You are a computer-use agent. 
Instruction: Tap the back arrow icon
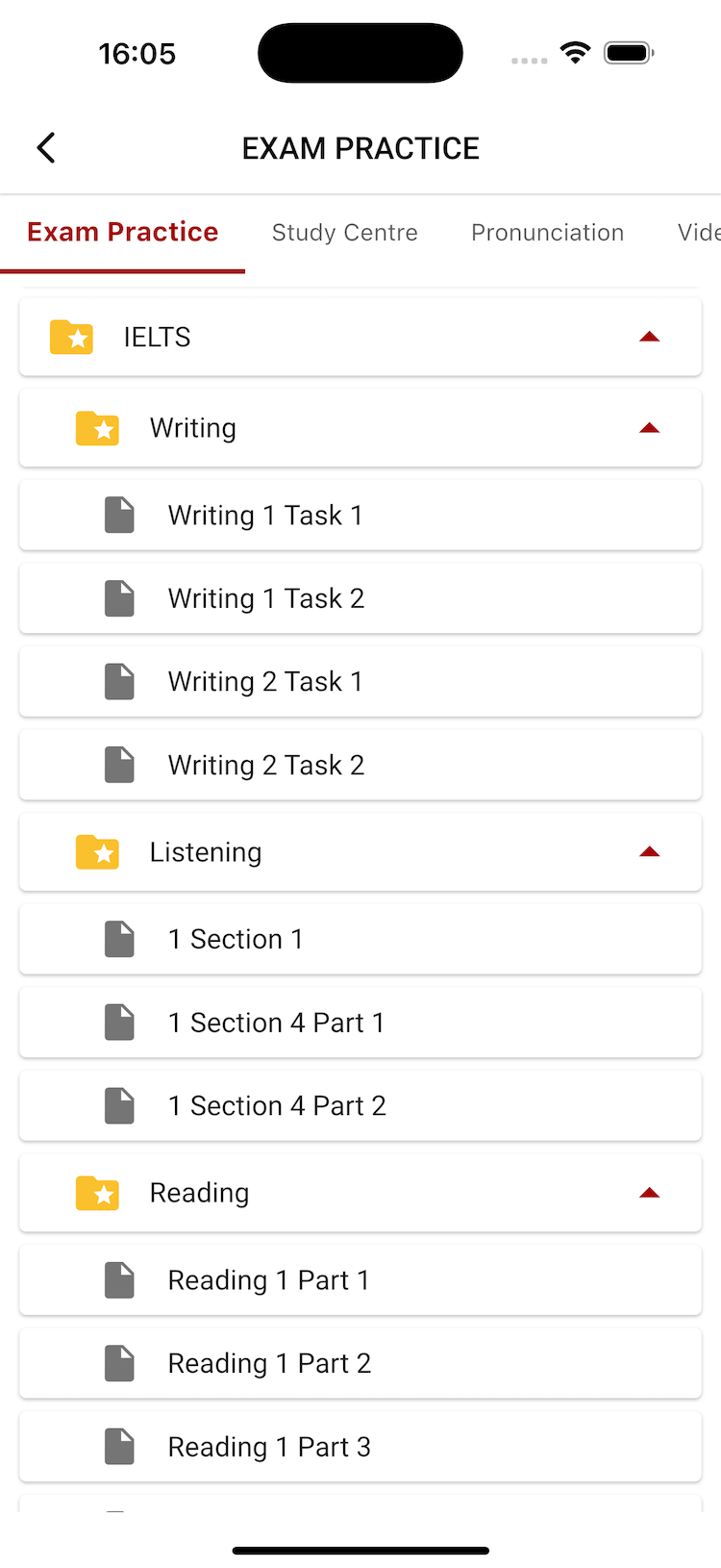tap(46, 148)
